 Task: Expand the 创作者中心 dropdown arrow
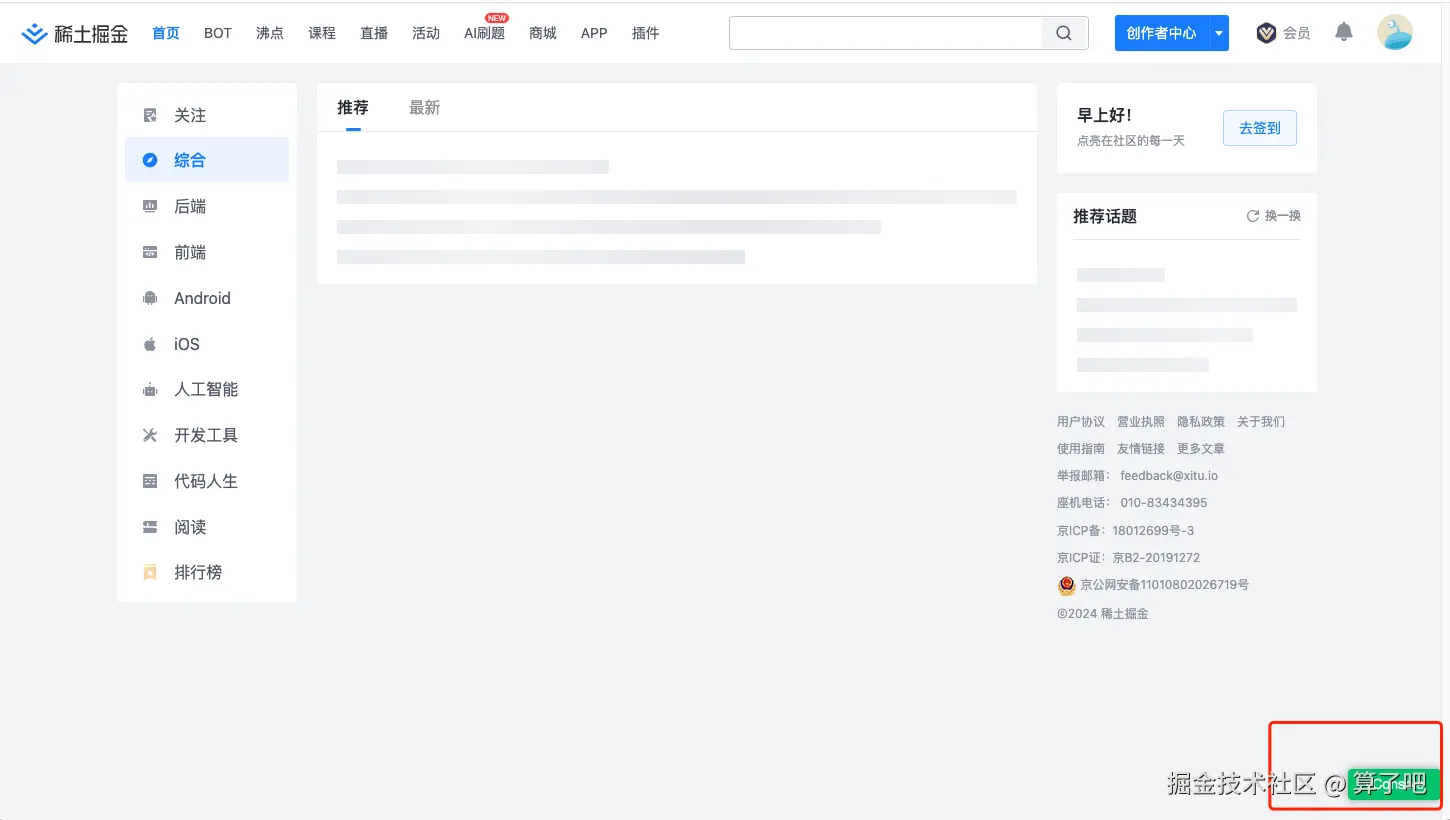[x=1218, y=33]
